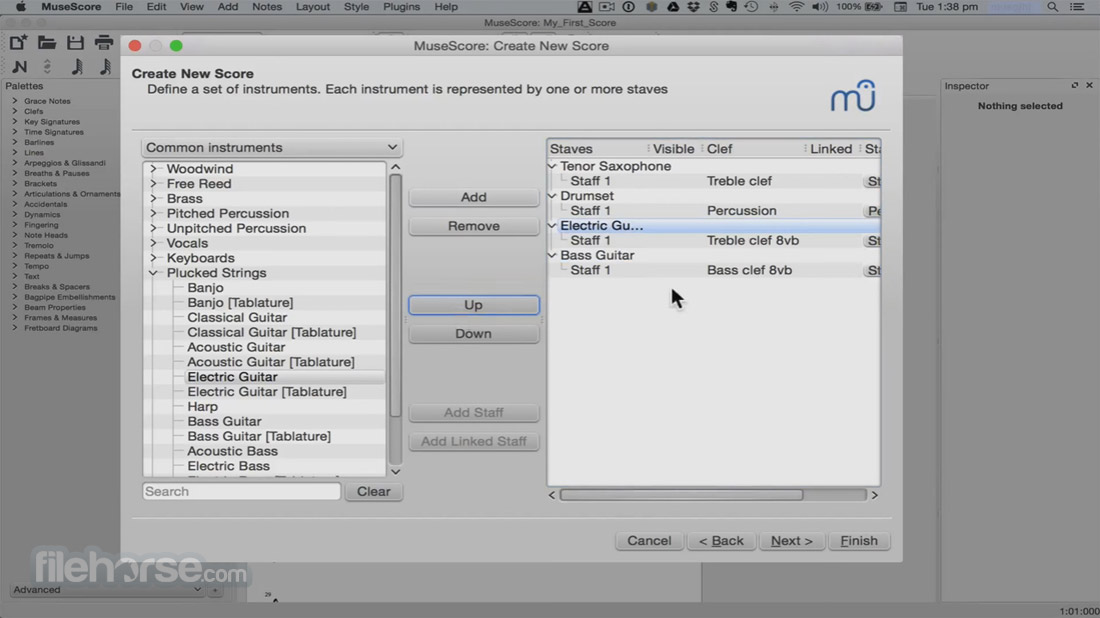Click the Save score floppy icon
Screen dimensions: 1100x618
(x=75, y=43)
